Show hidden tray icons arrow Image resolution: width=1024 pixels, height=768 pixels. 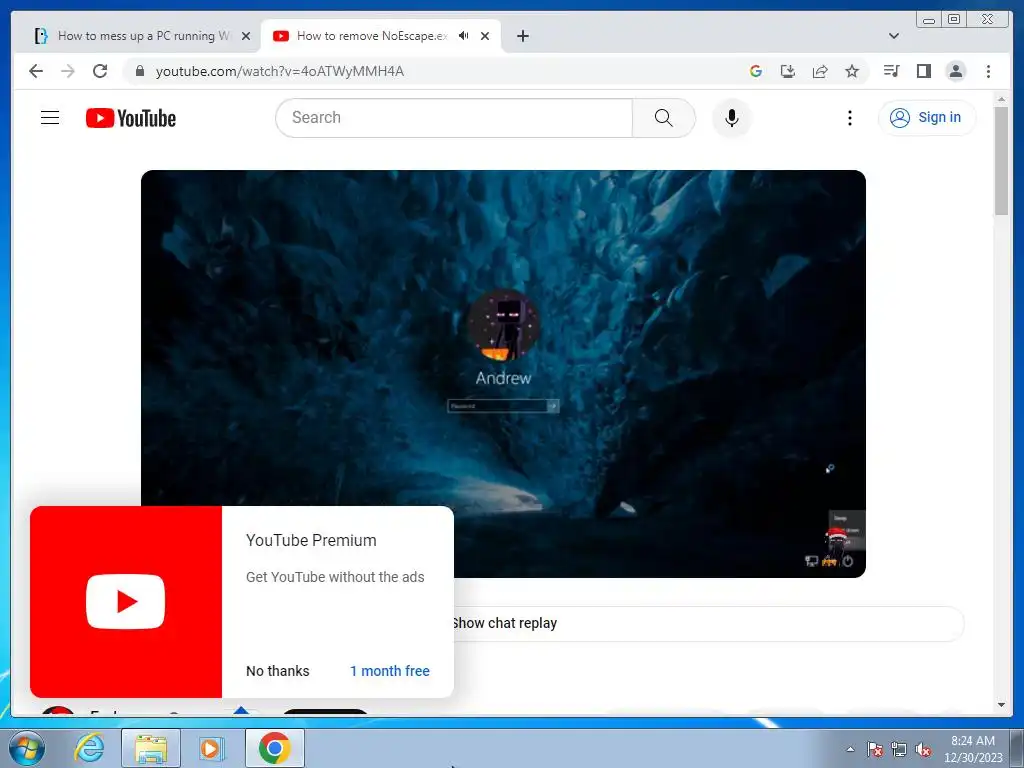(x=850, y=749)
